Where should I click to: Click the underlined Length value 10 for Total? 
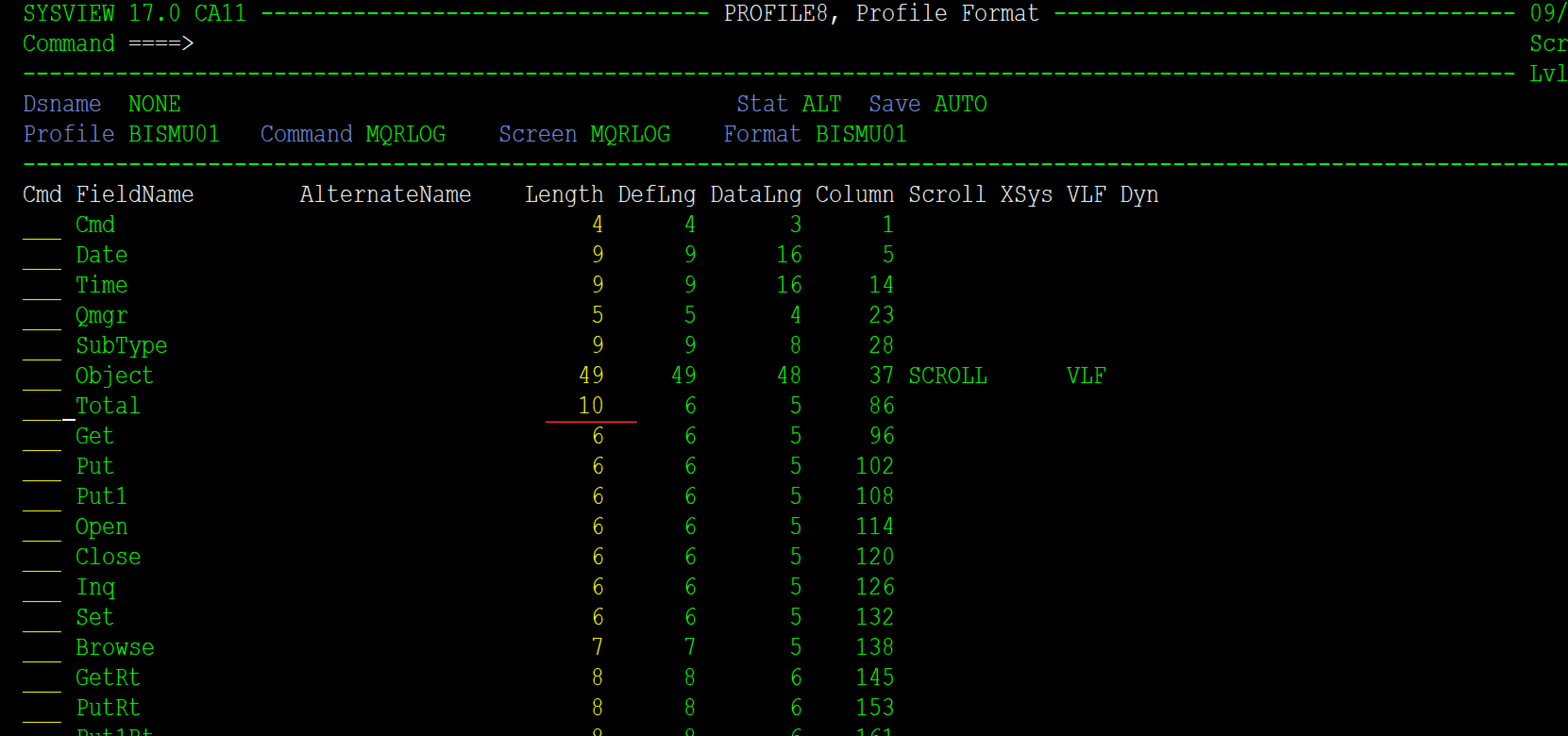(591, 405)
